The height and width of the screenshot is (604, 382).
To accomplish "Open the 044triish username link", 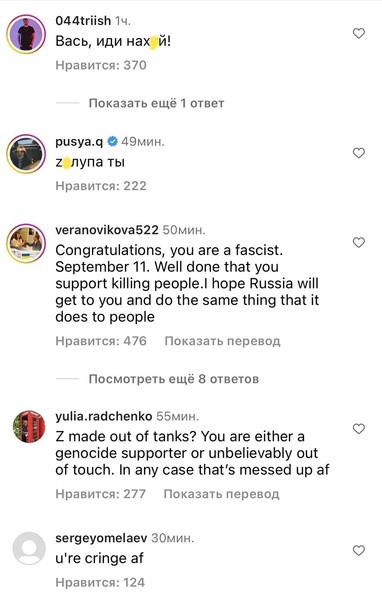I will pos(83,20).
